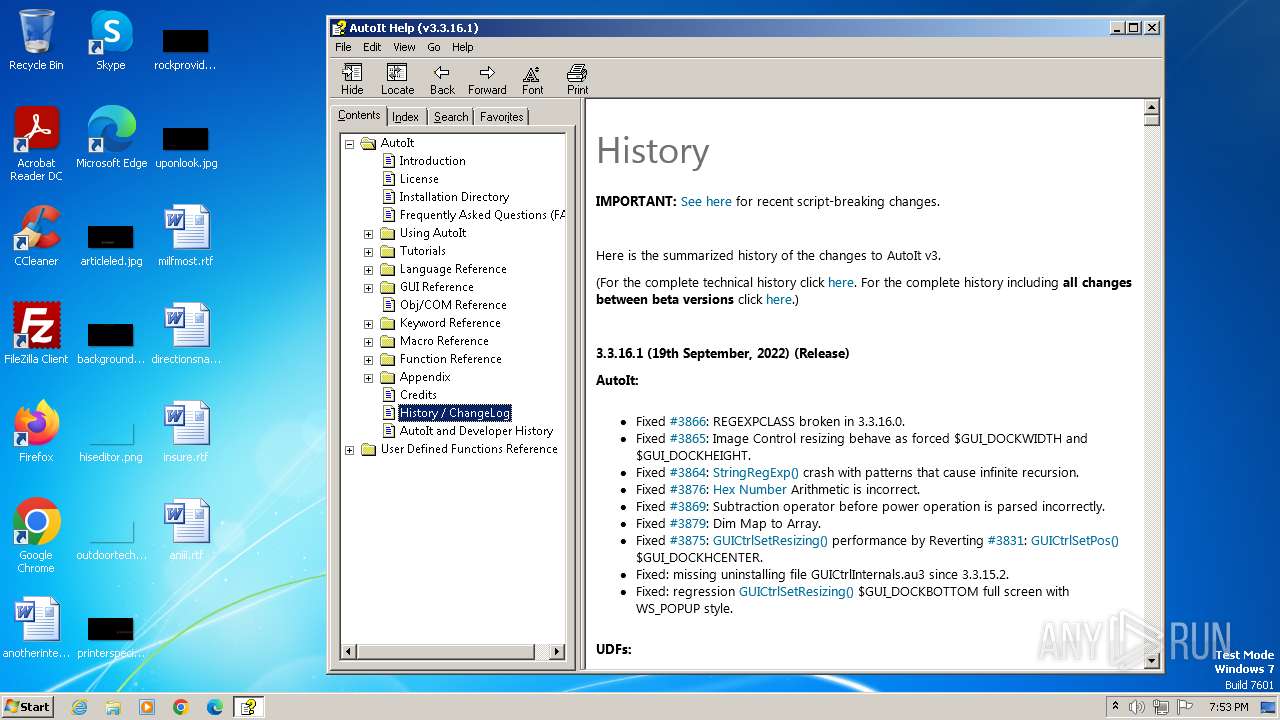Click tree pane horizontal scroll left arrow
The height and width of the screenshot is (720, 1280).
point(349,651)
